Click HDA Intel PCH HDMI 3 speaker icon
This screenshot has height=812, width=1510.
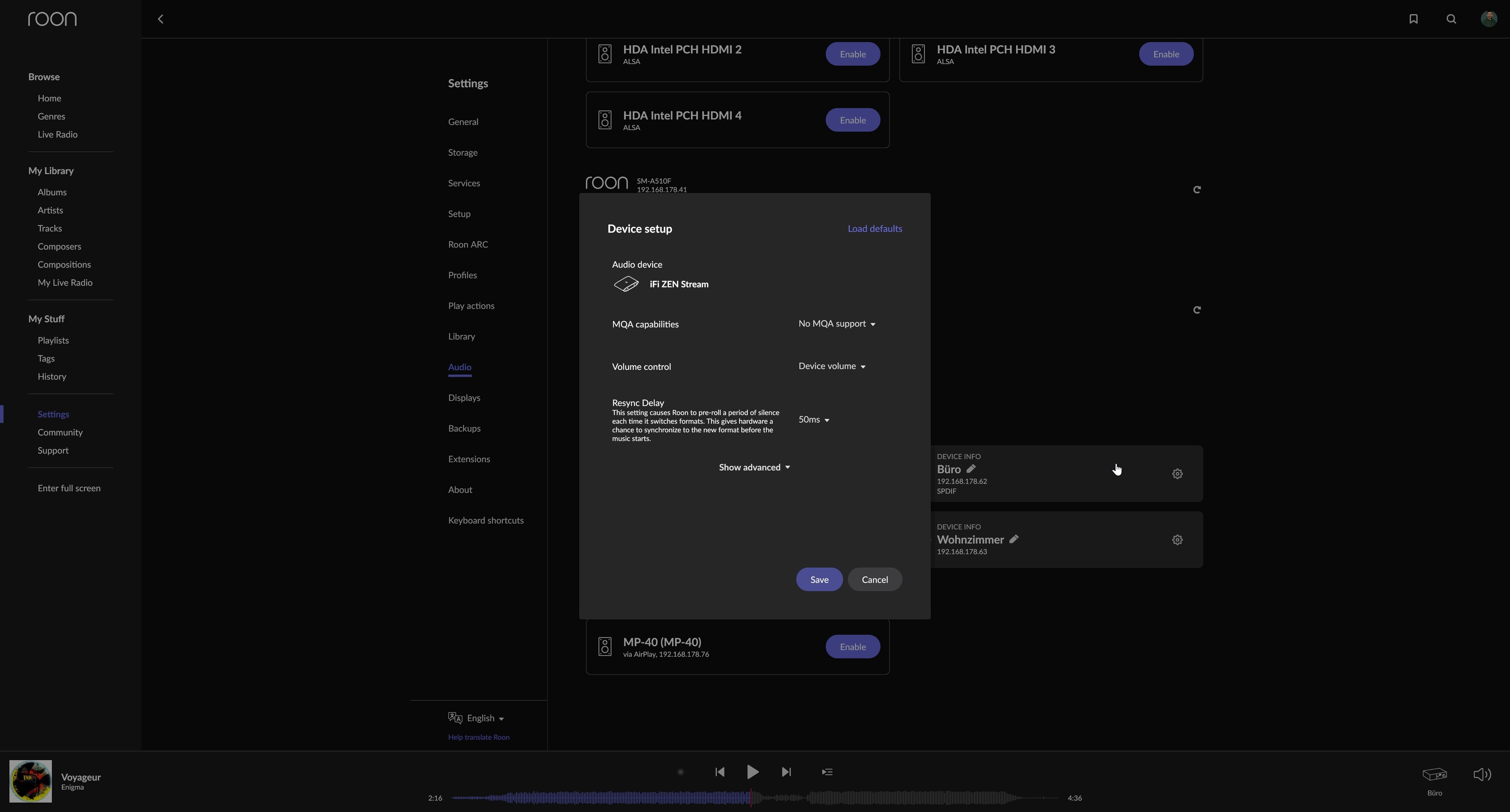(919, 54)
